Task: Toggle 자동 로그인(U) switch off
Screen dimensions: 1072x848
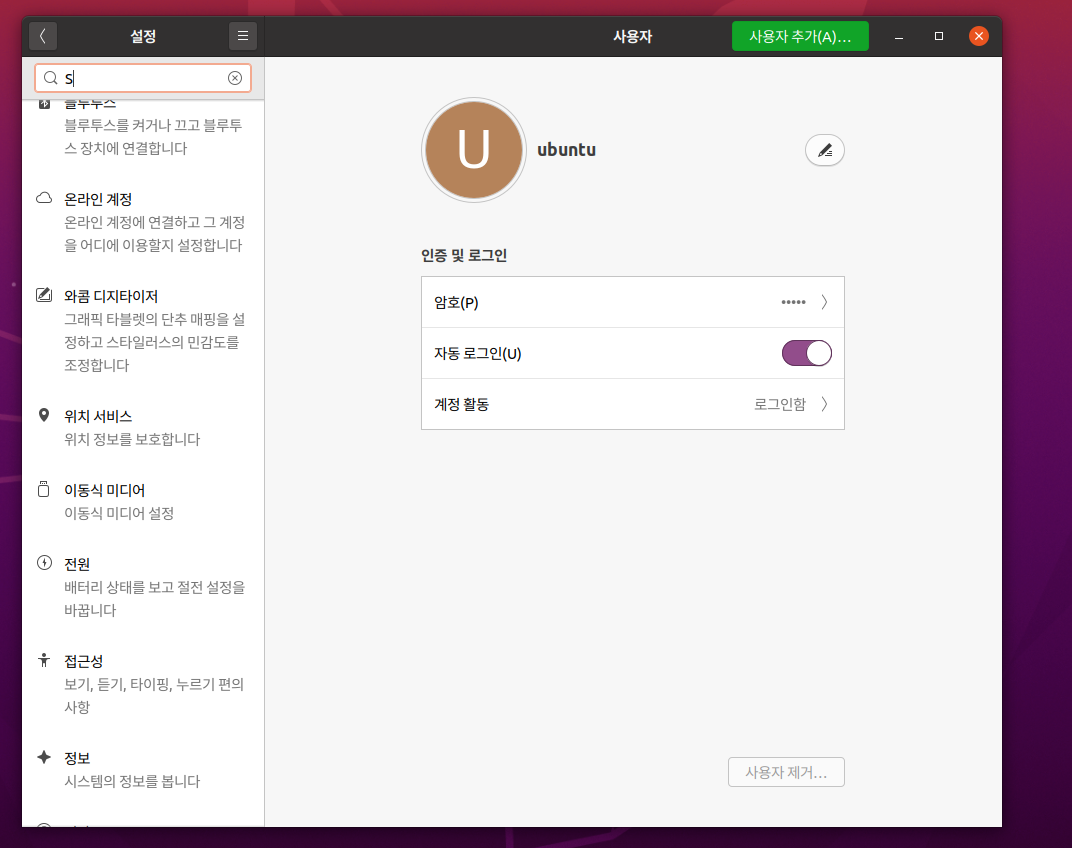Action: point(807,353)
